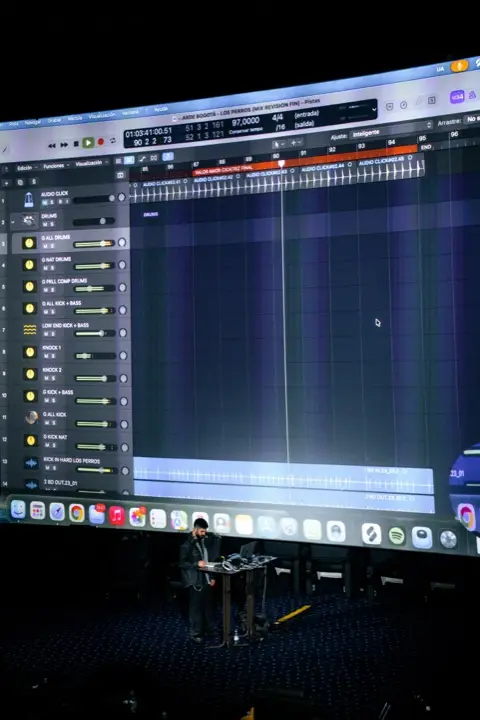Open the Grabar menu in menu bar

coord(54,121)
